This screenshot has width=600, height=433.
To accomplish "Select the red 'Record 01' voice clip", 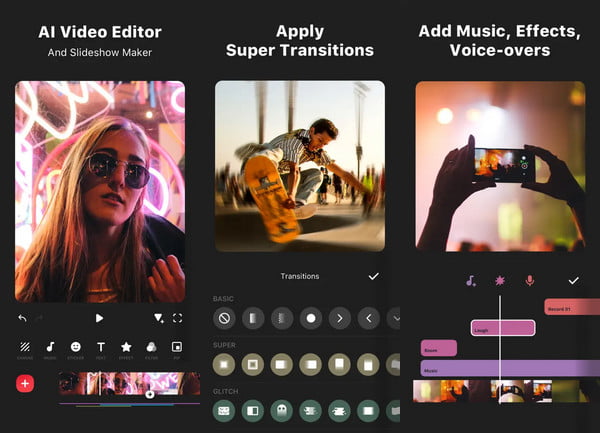I will point(572,307).
